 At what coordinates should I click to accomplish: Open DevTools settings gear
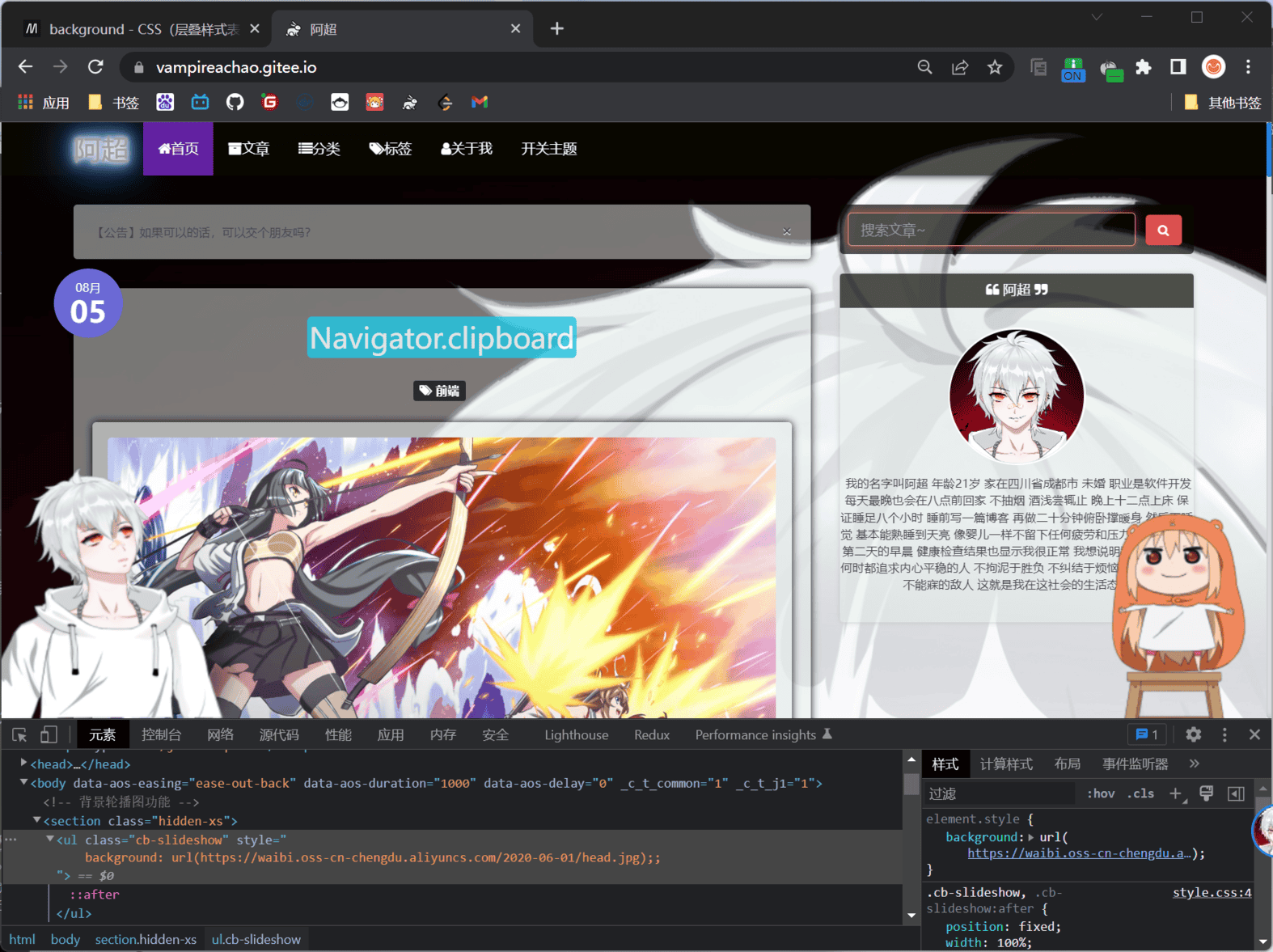tap(1193, 734)
